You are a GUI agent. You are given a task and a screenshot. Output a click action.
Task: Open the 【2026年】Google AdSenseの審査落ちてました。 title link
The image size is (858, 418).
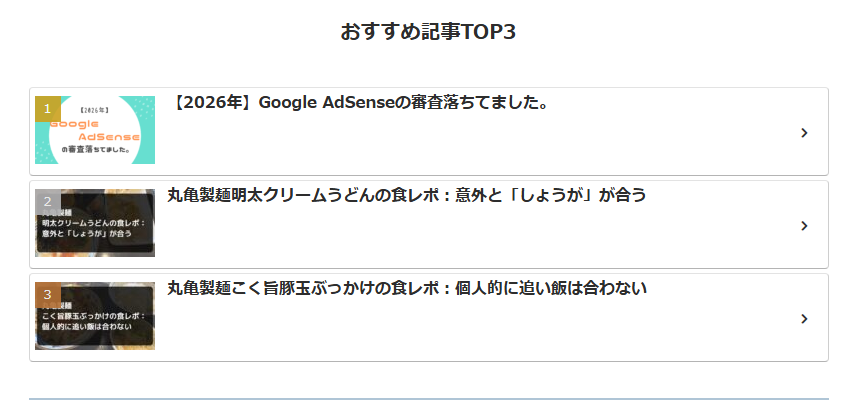[x=360, y=102]
